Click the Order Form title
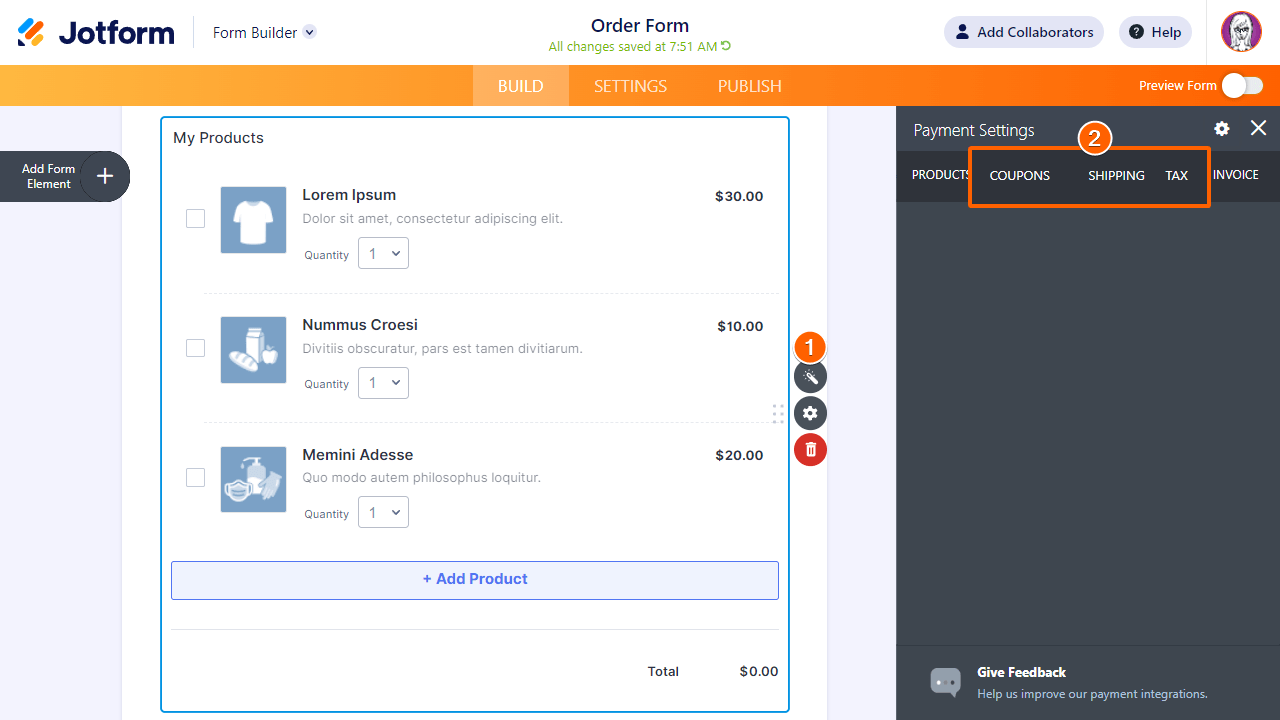1280x720 pixels. (640, 26)
